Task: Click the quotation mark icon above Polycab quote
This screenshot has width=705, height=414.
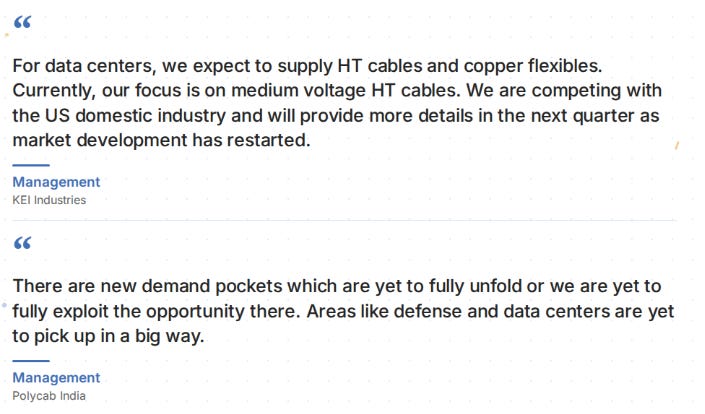Action: click(x=22, y=243)
